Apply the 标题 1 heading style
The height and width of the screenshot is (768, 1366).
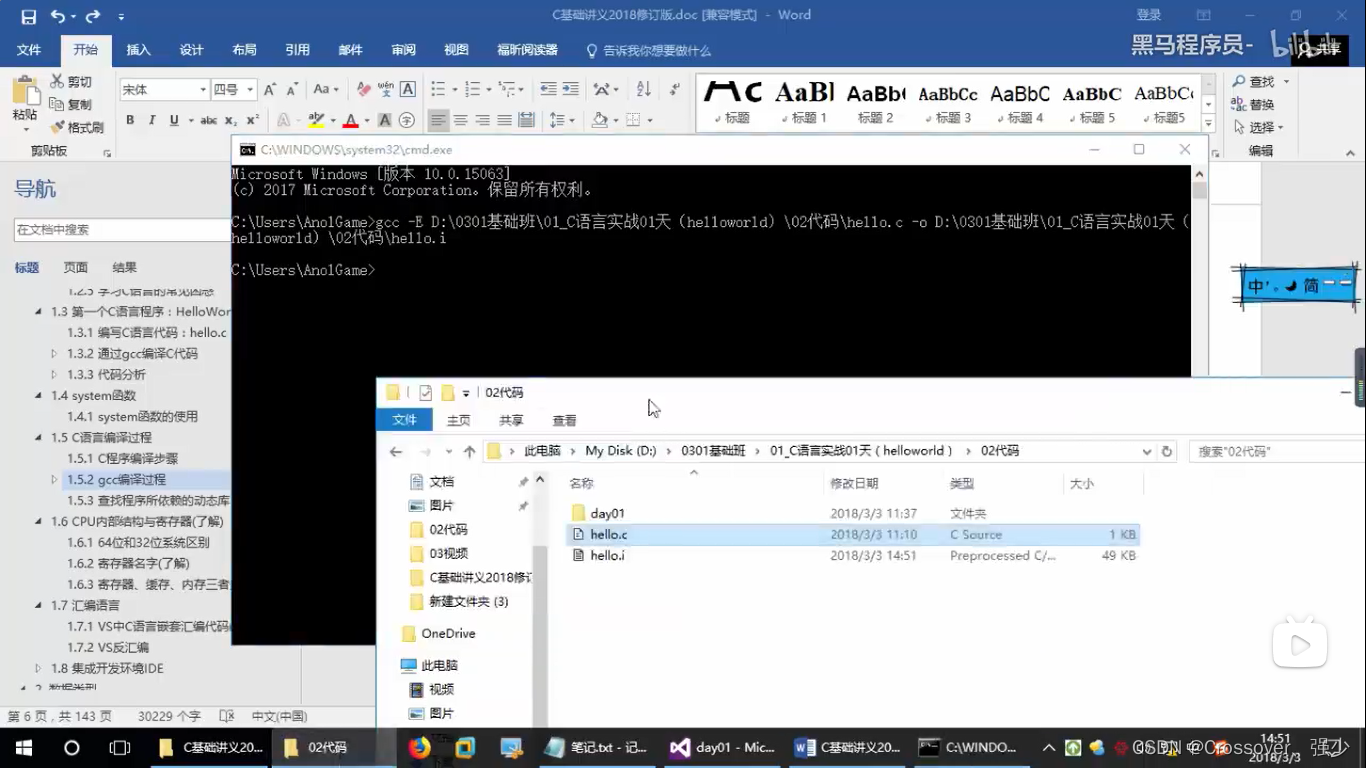804,101
